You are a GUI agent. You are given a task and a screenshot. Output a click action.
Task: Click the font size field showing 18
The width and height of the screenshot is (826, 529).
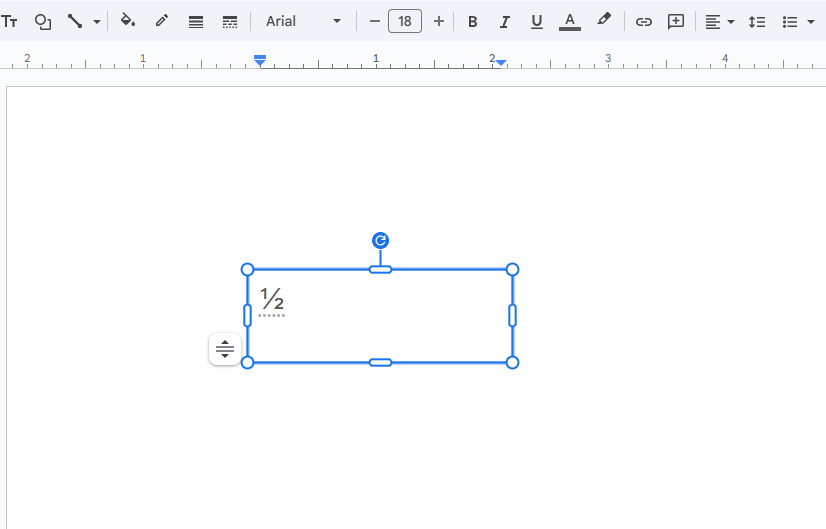pyautogui.click(x=405, y=21)
